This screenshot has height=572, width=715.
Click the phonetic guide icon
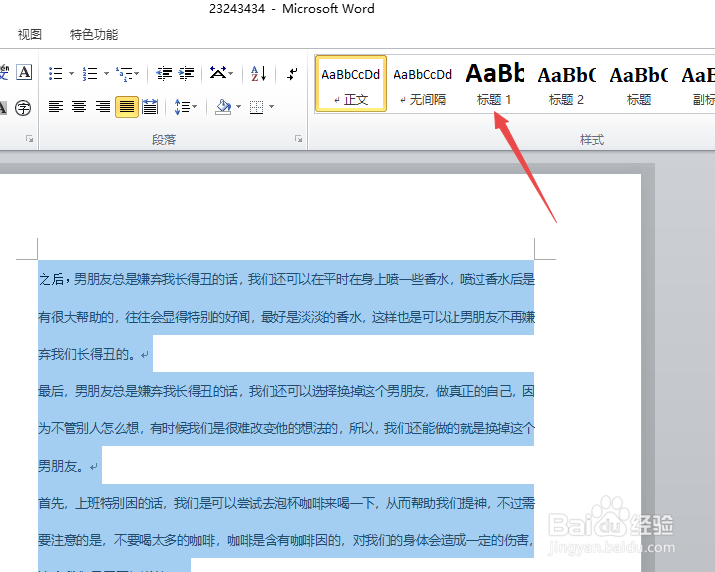tap(4, 72)
